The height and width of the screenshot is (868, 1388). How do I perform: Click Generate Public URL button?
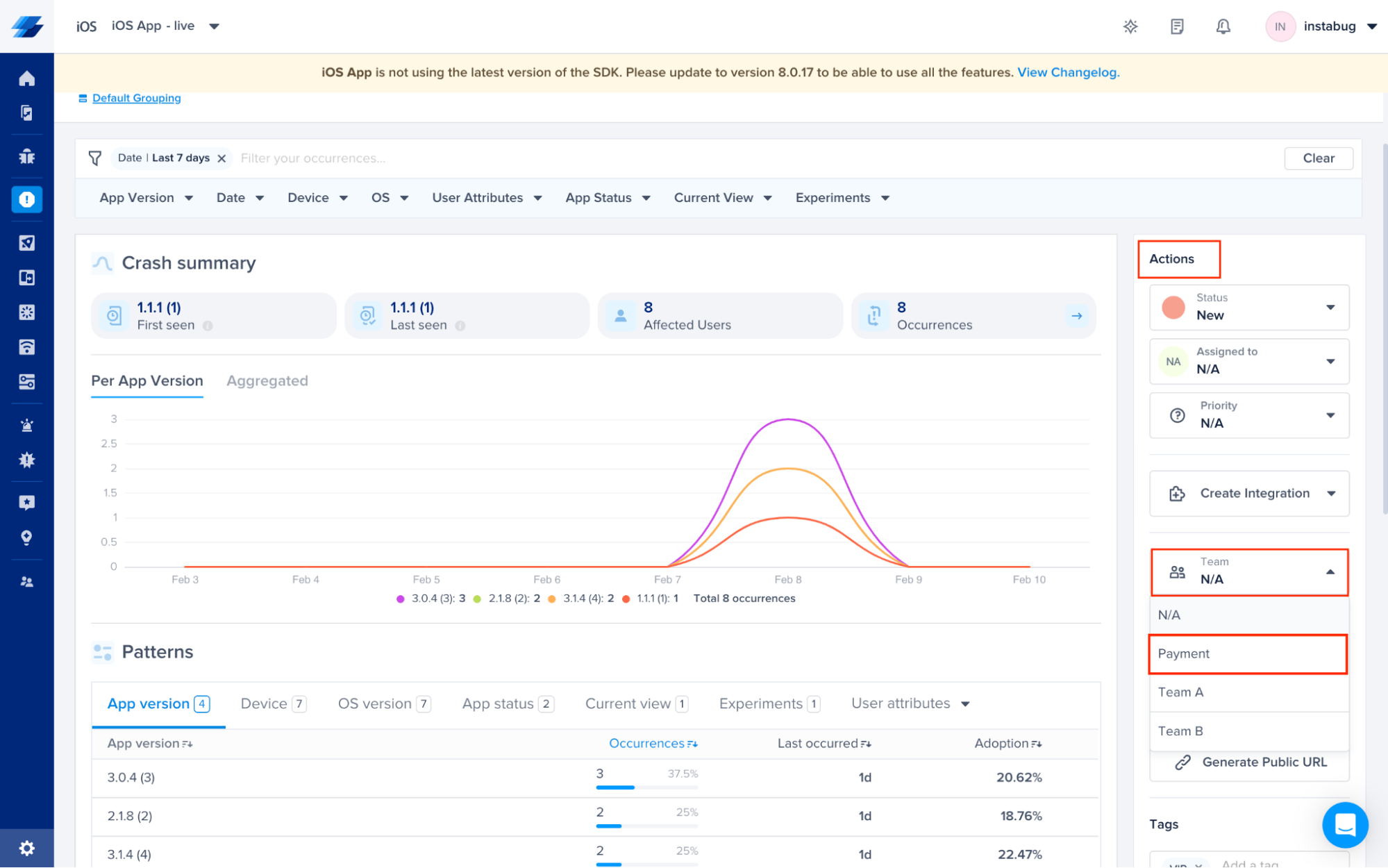click(1249, 762)
